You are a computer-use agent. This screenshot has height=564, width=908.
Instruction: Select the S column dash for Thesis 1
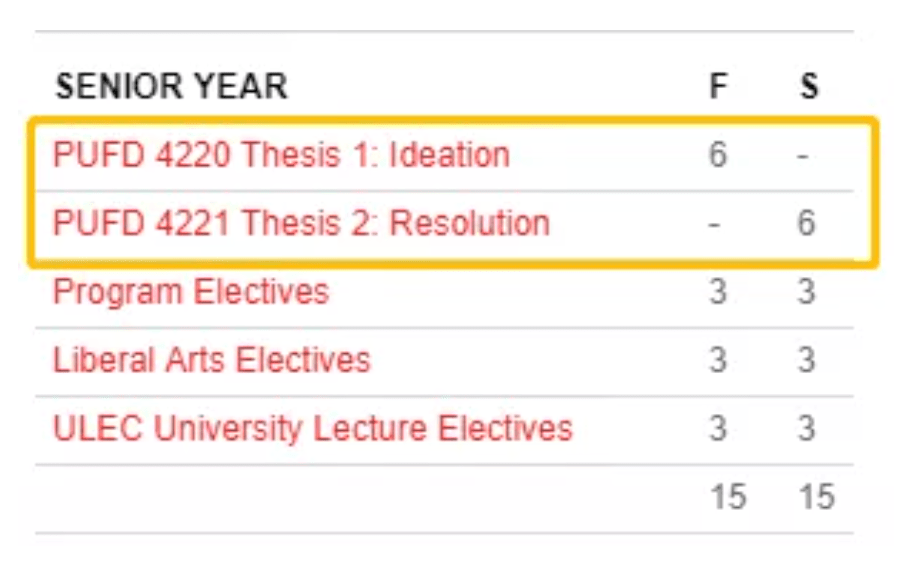coord(804,157)
